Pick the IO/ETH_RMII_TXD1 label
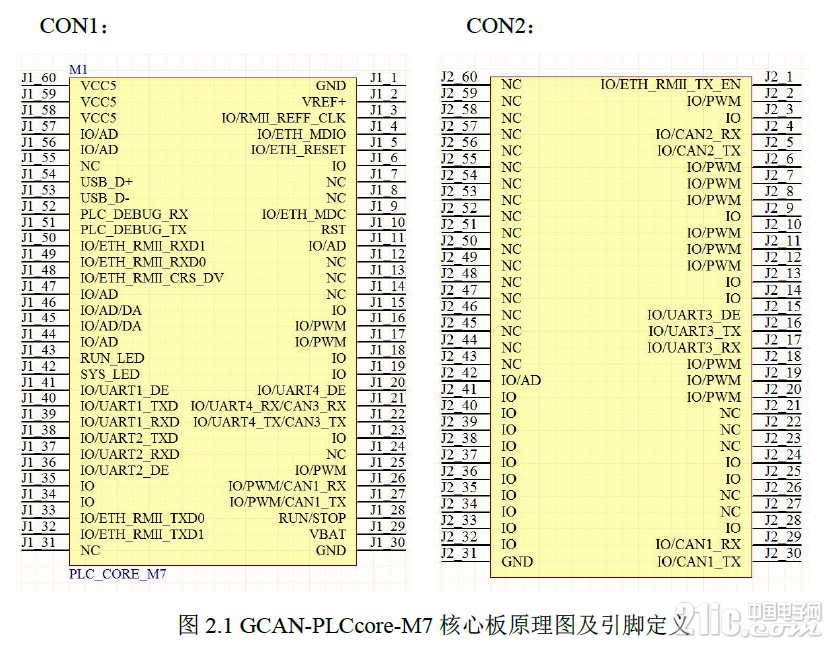 point(142,534)
